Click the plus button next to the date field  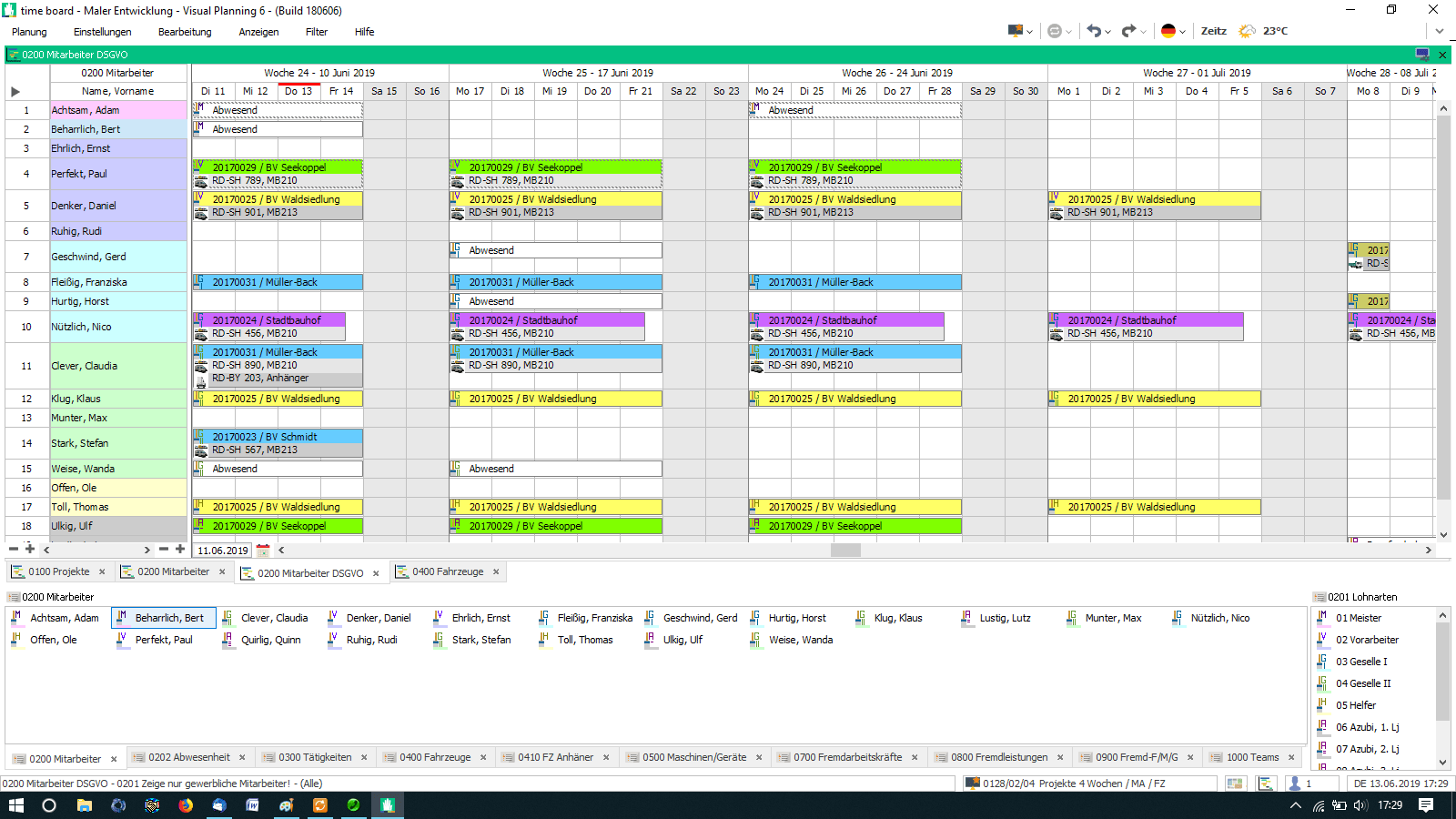(x=180, y=549)
